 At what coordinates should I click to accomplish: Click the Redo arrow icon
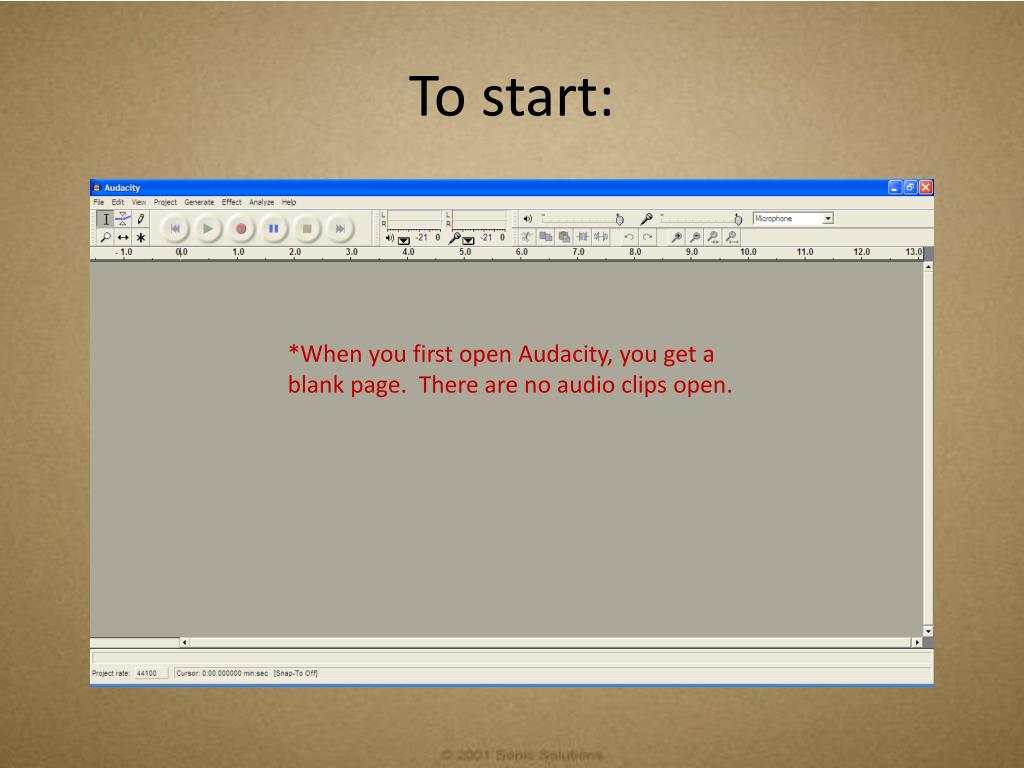point(647,237)
